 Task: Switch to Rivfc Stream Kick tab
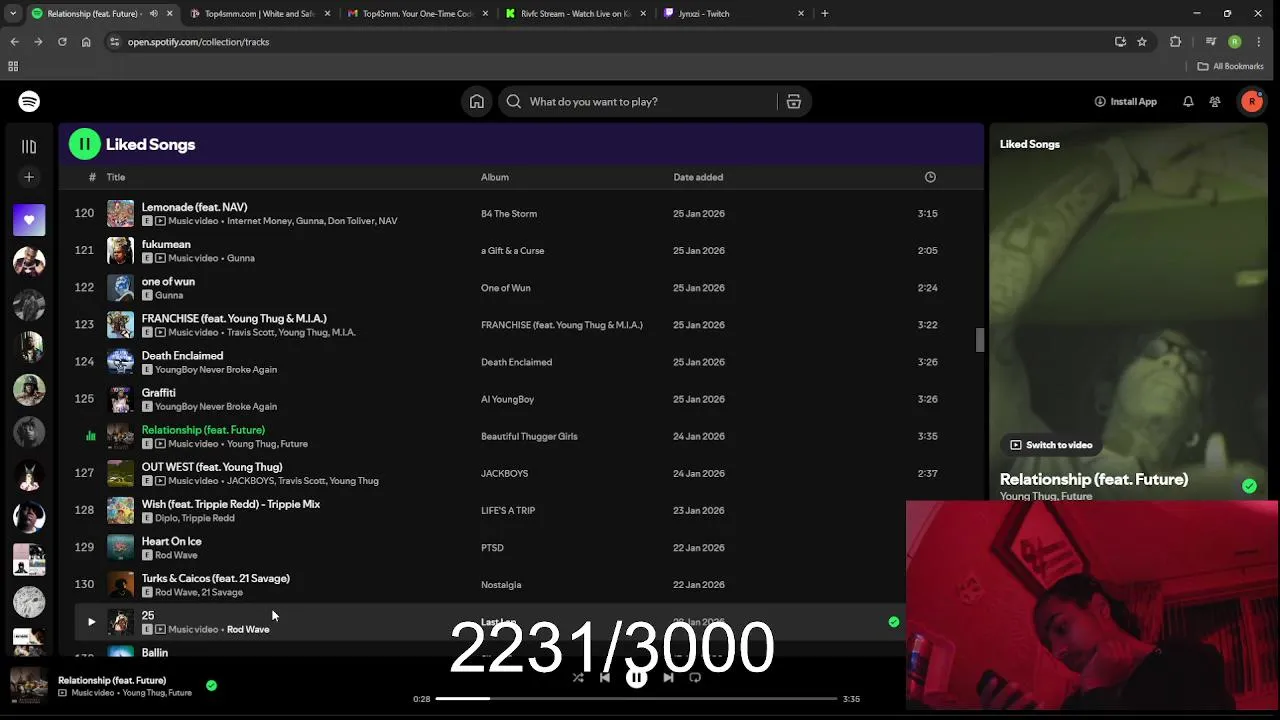tap(575, 14)
